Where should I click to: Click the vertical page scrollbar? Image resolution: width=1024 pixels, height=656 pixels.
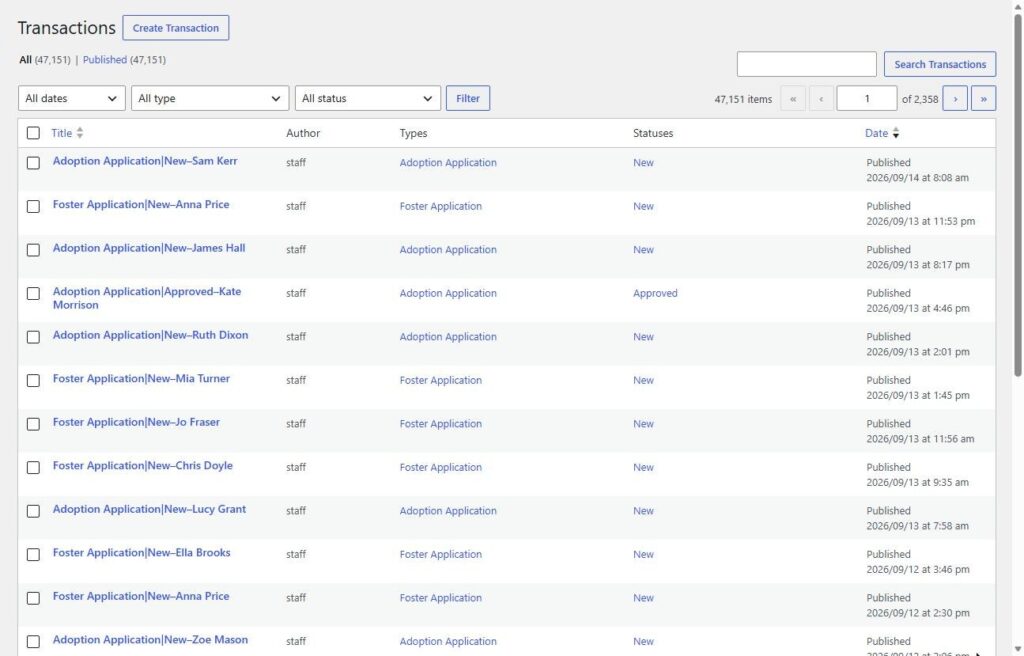1017,195
